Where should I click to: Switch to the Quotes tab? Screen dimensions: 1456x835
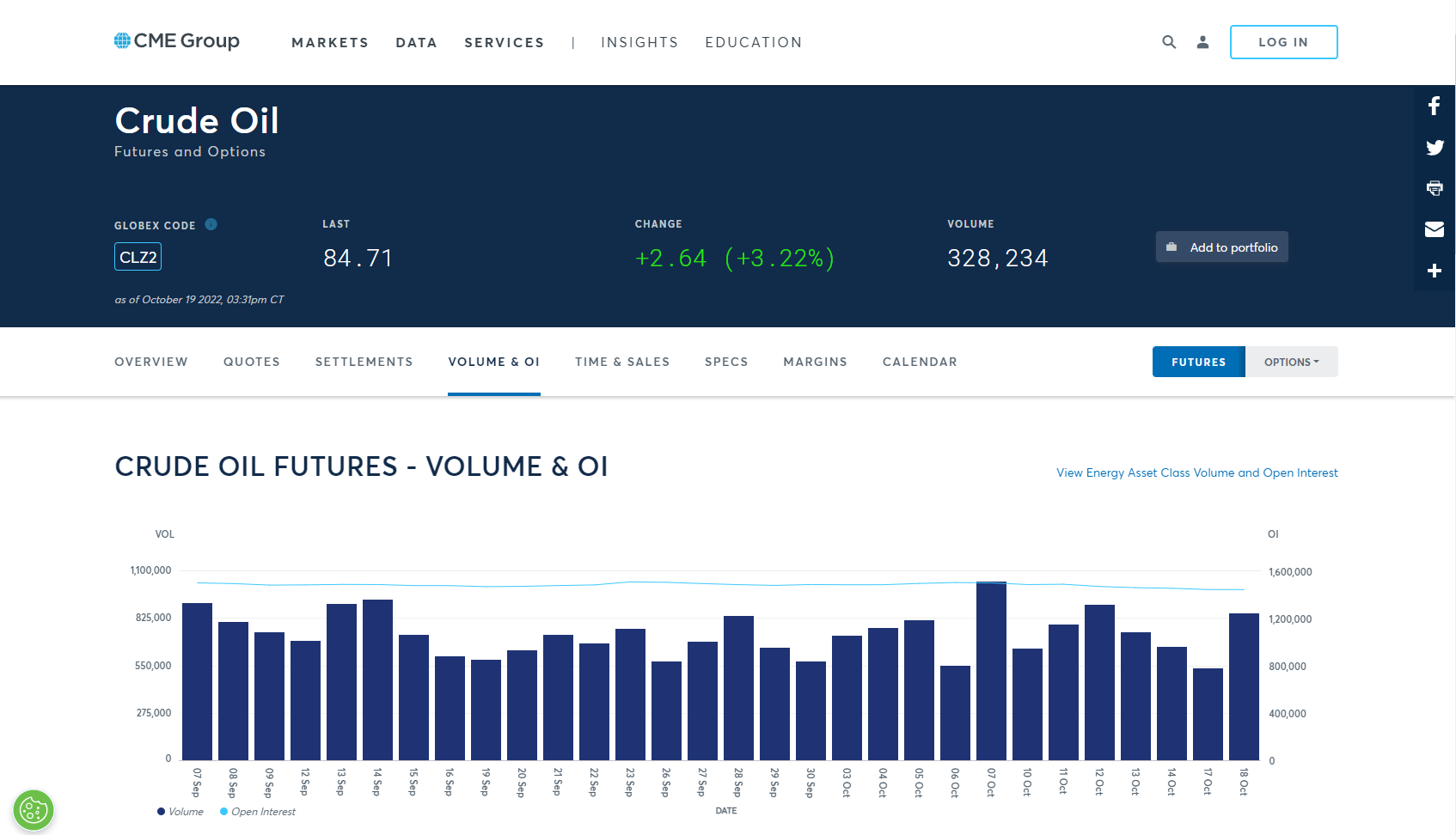[x=252, y=362]
